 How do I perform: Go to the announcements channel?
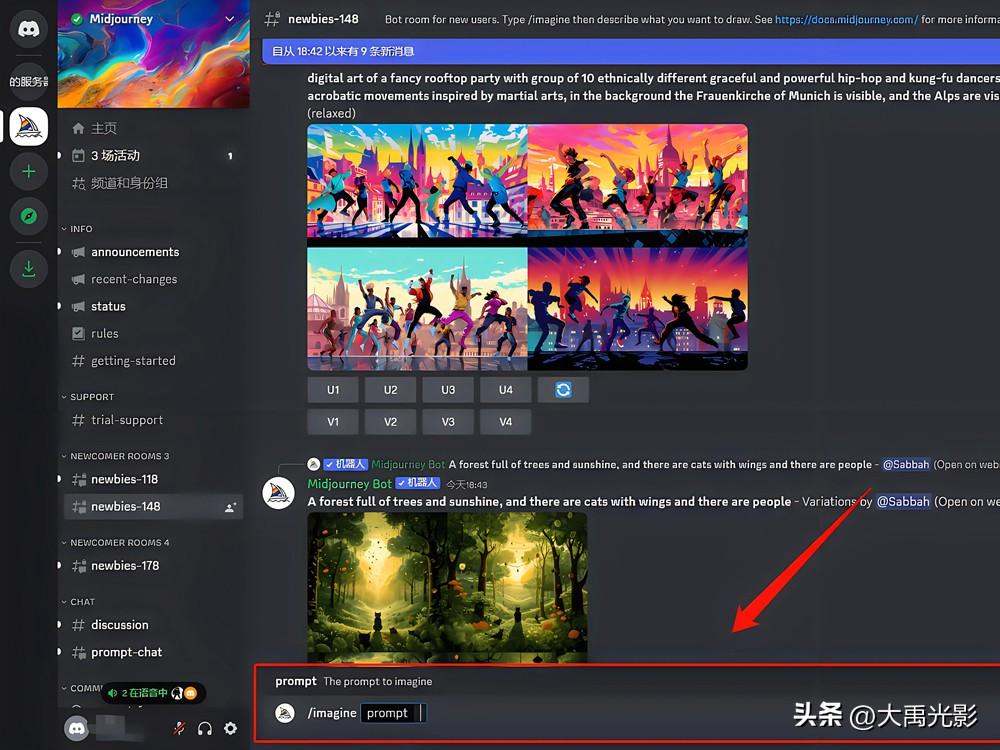point(153,252)
